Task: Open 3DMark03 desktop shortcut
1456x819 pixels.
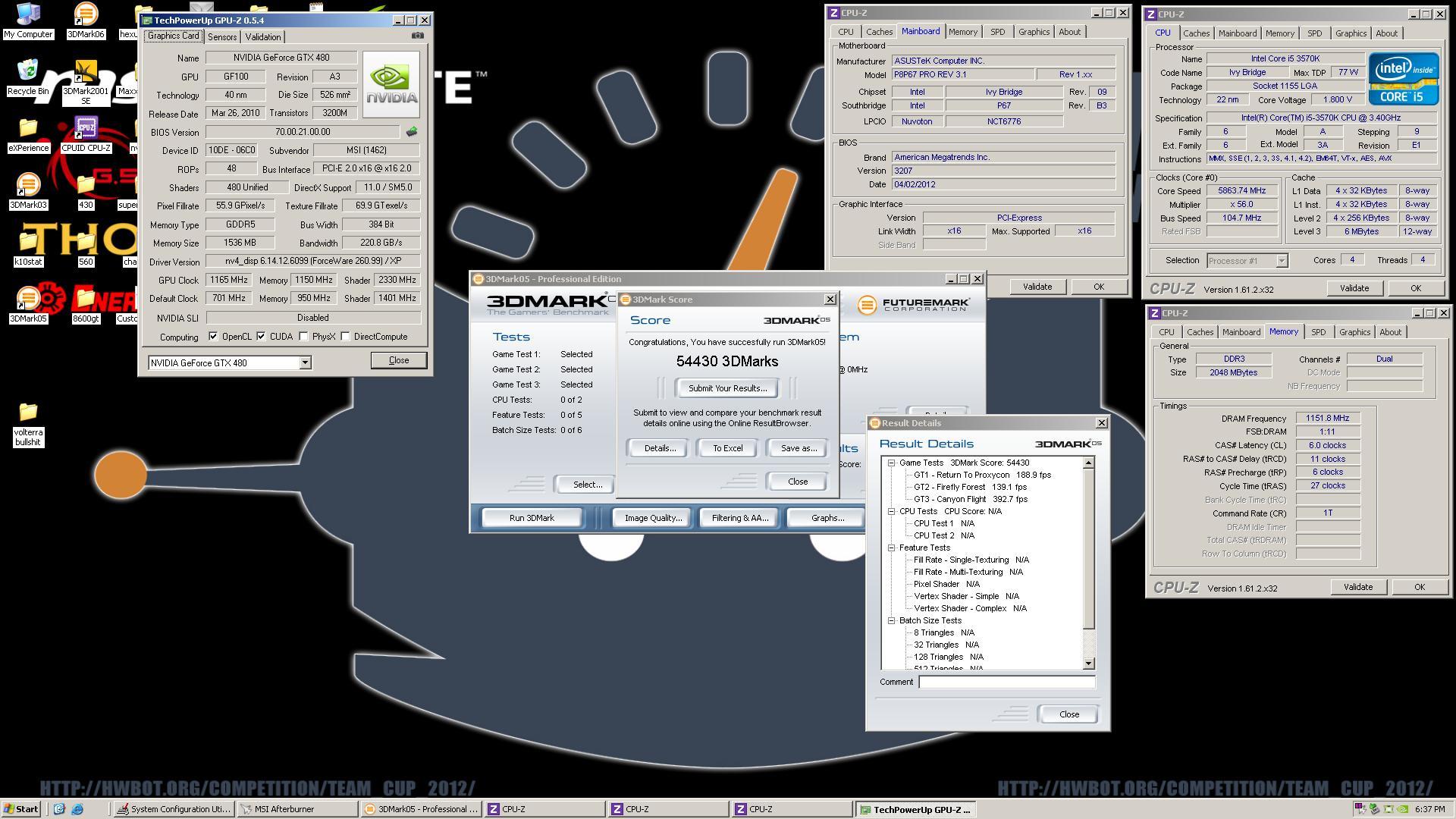Action: point(28,191)
